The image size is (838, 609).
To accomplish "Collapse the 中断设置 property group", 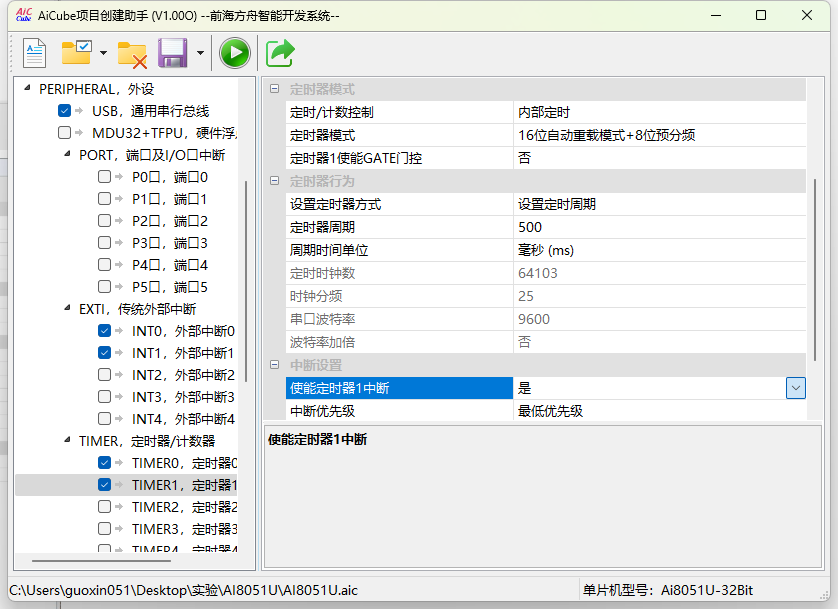I will click(275, 364).
